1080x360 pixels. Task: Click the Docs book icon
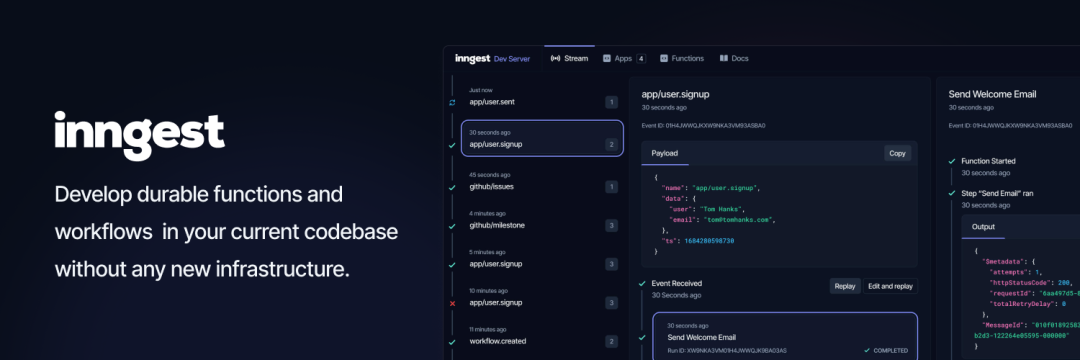point(724,59)
